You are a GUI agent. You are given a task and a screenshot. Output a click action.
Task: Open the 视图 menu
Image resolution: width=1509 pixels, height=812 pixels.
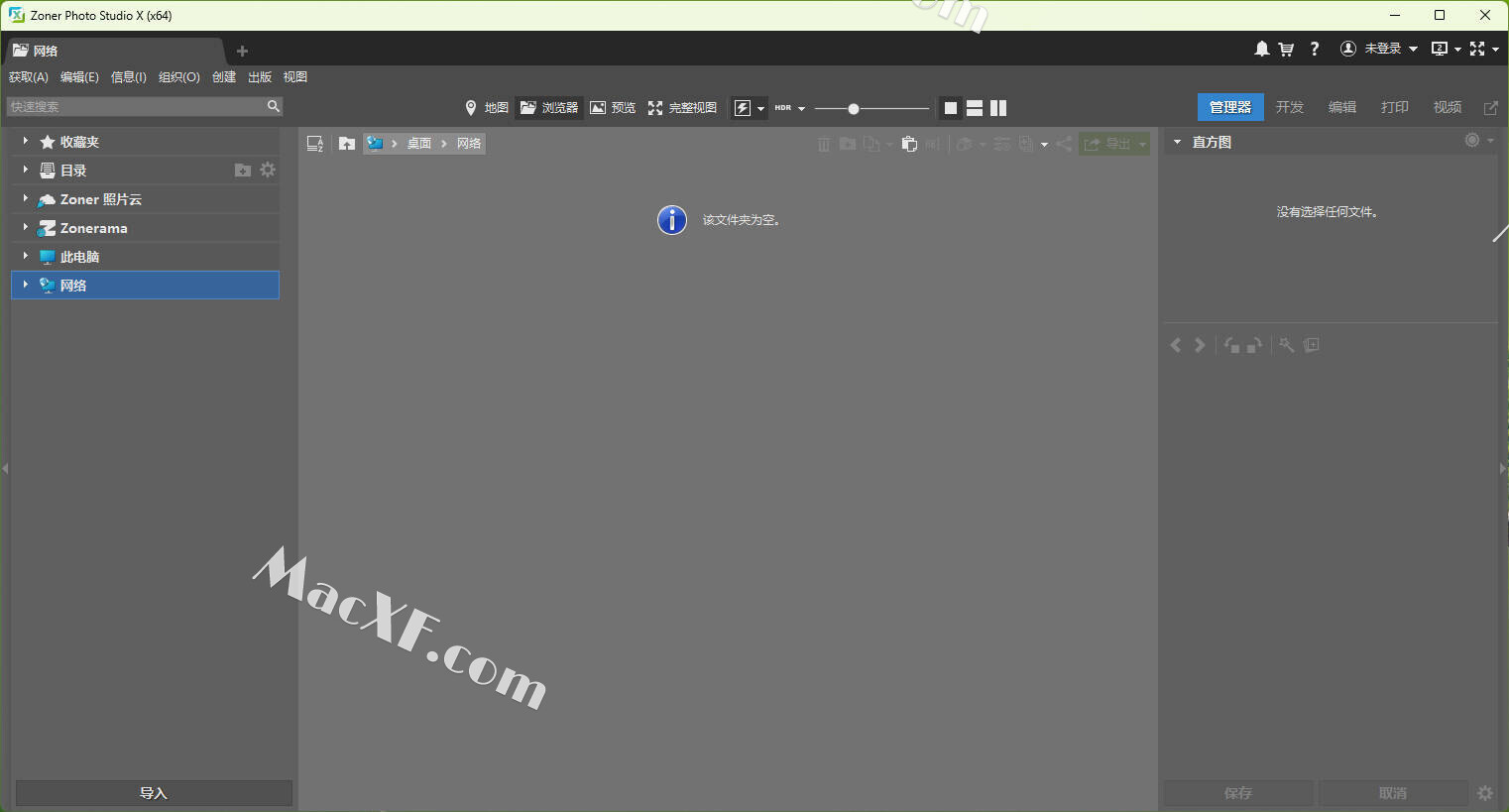(x=295, y=77)
